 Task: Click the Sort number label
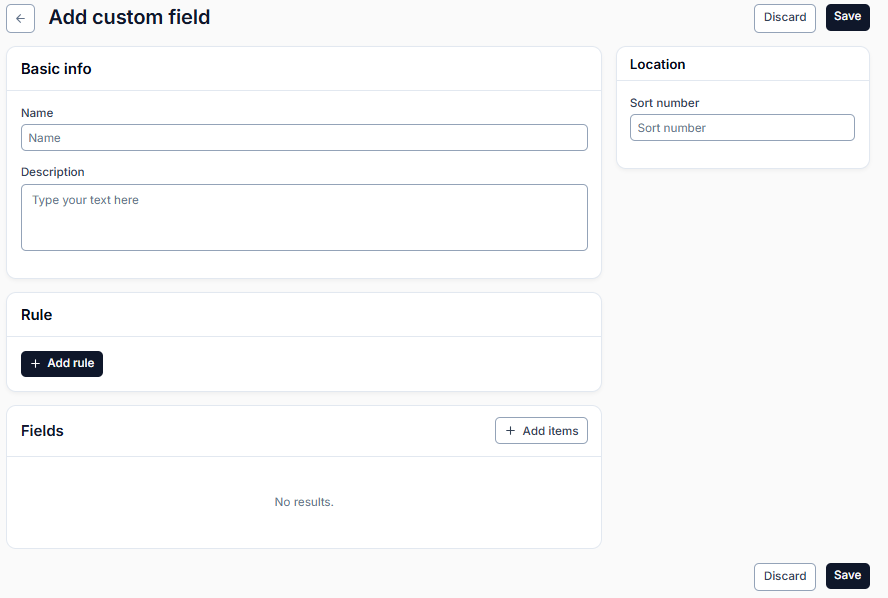[x=664, y=103]
